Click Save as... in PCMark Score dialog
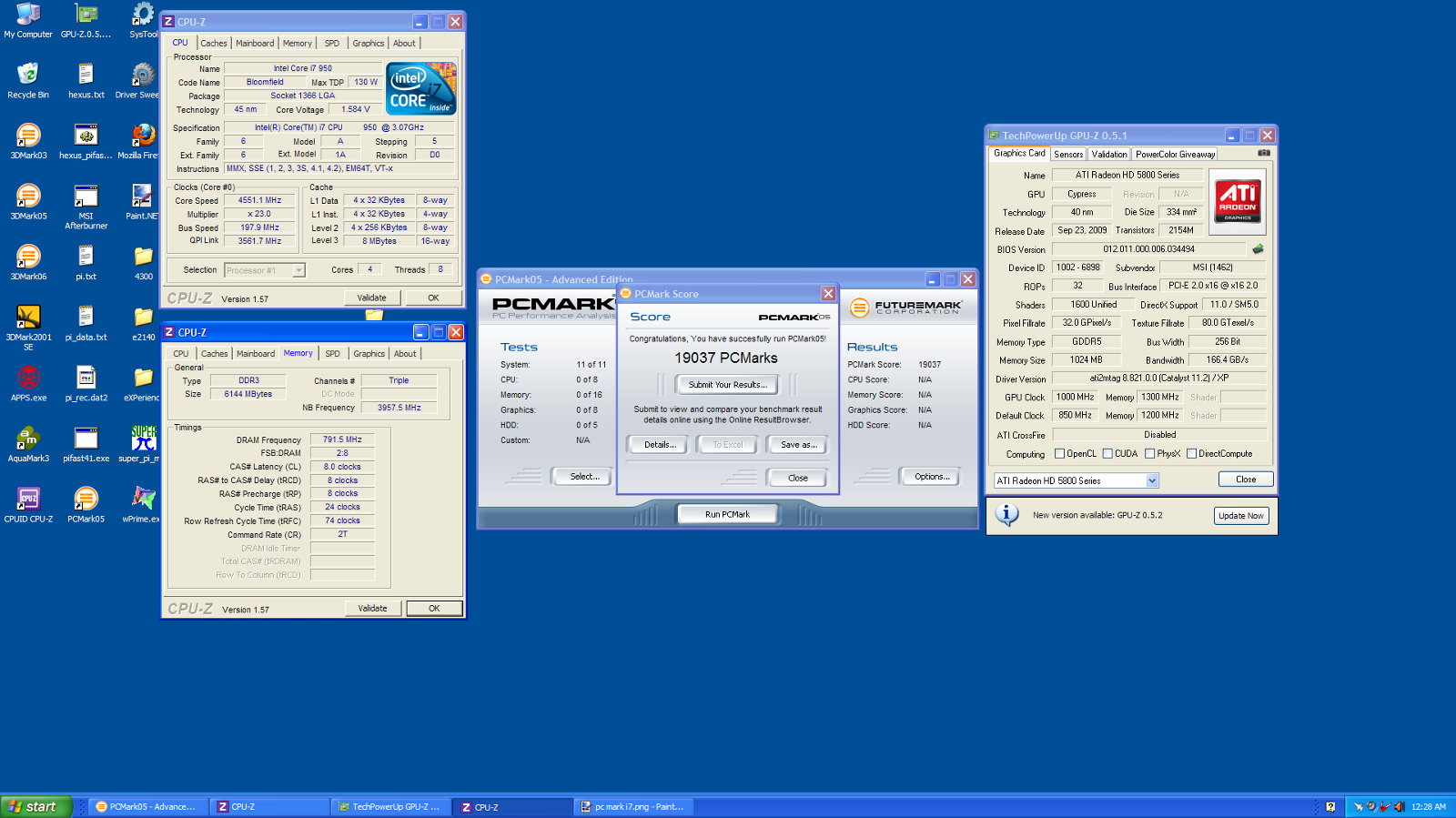Screen dimensions: 1456x818 [799, 445]
